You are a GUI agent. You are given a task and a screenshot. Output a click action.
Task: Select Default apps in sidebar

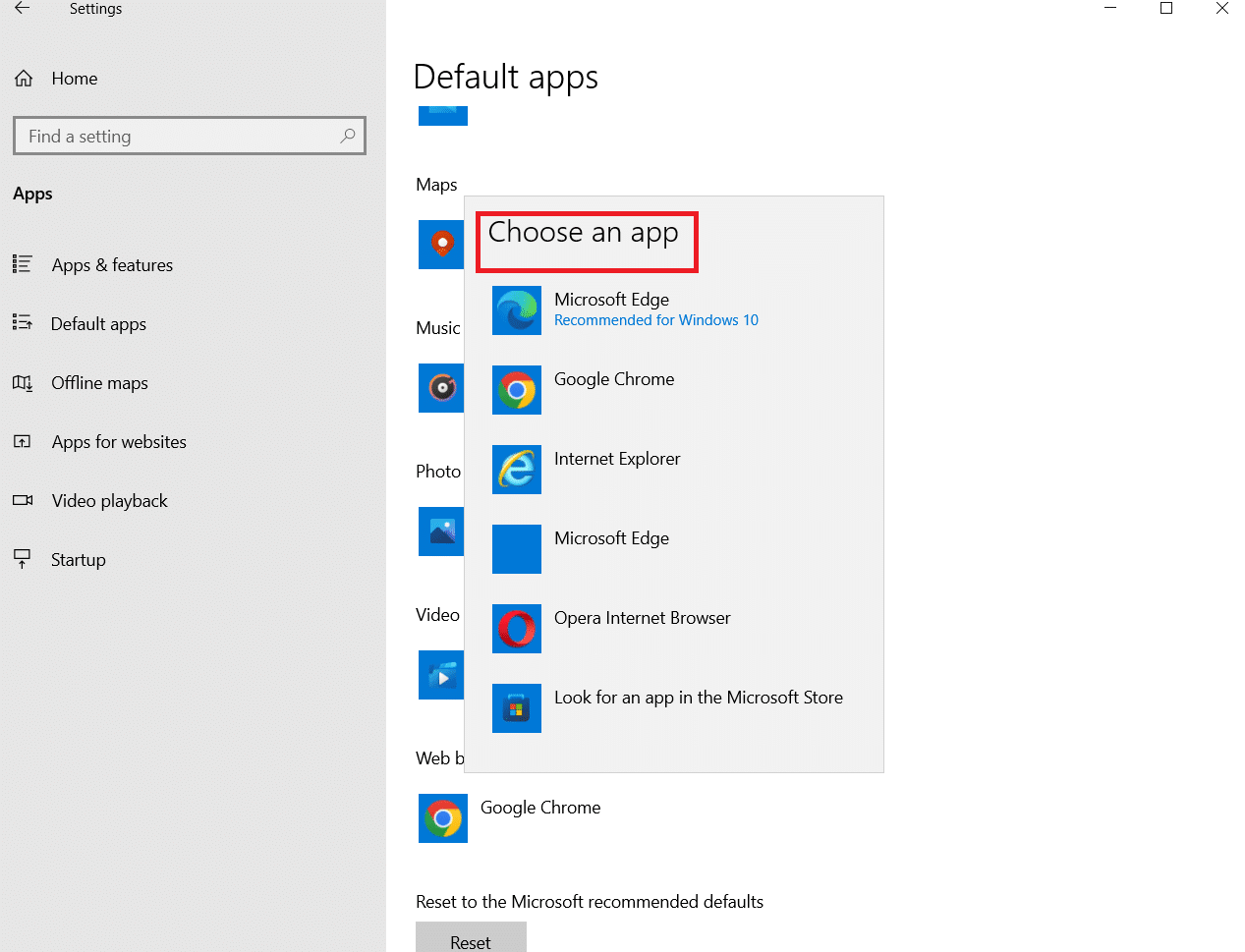pyautogui.click(x=98, y=324)
